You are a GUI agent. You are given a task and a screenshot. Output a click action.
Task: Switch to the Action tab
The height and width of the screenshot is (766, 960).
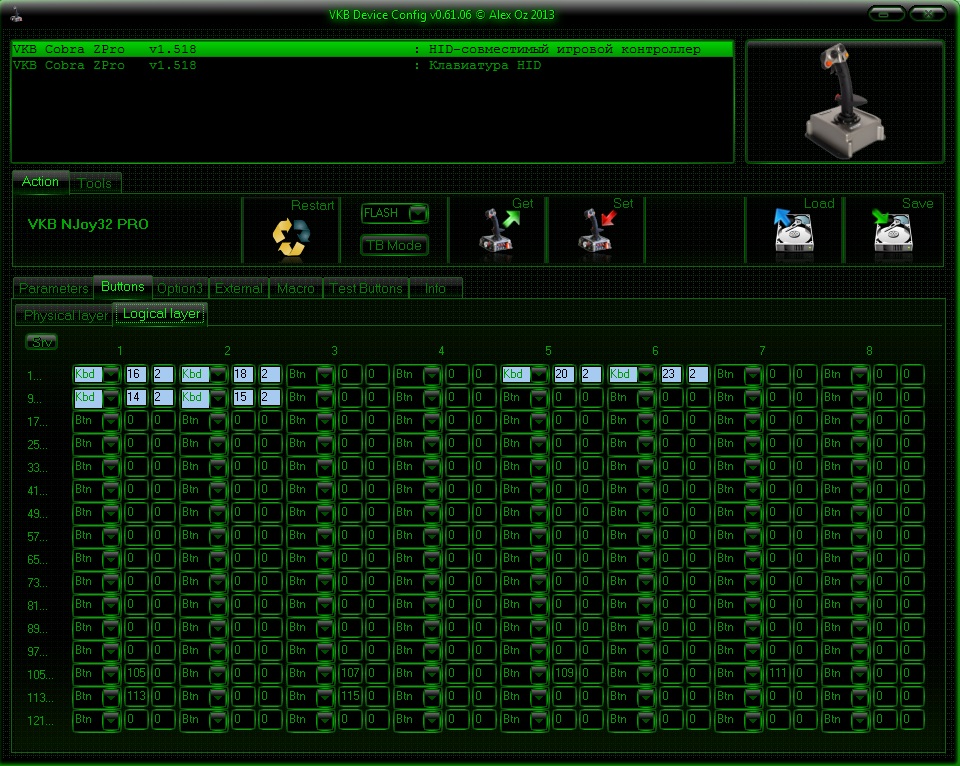click(40, 182)
